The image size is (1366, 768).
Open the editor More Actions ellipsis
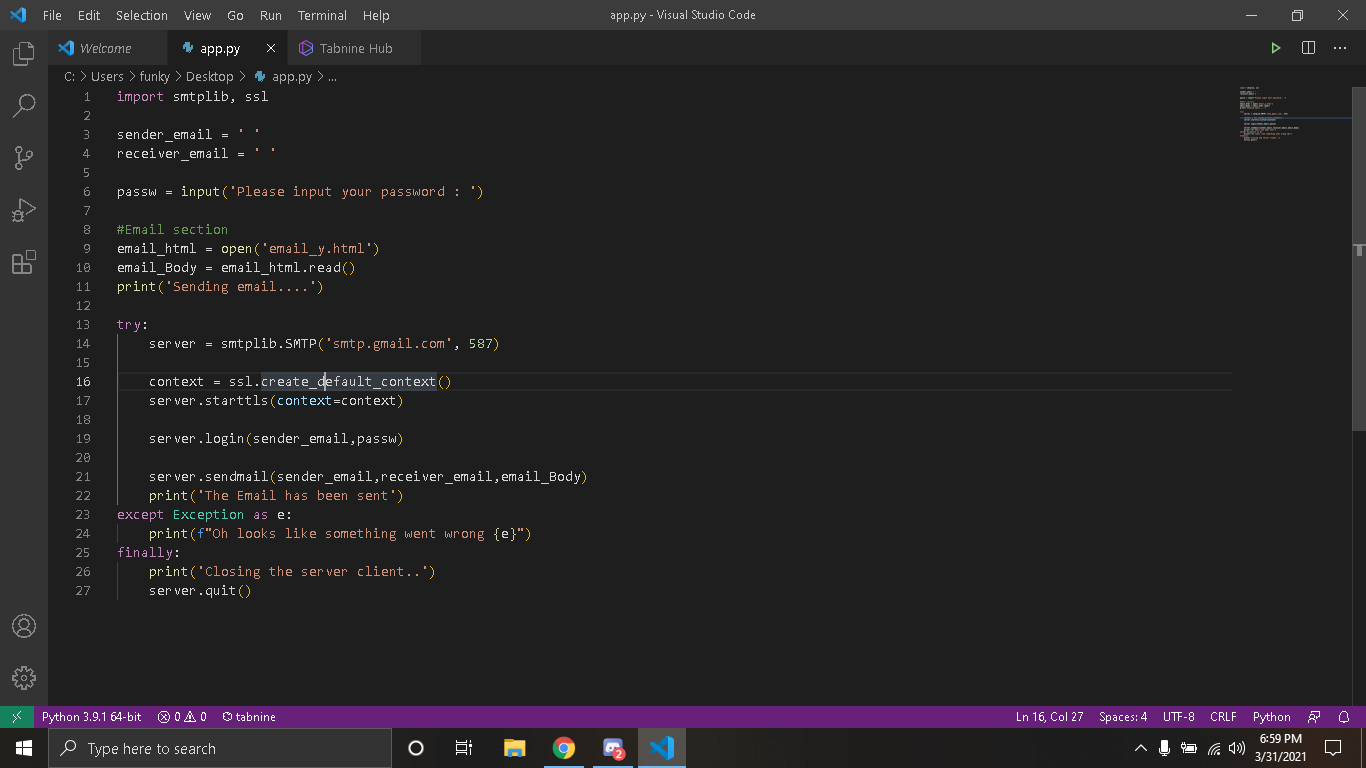(1340, 48)
